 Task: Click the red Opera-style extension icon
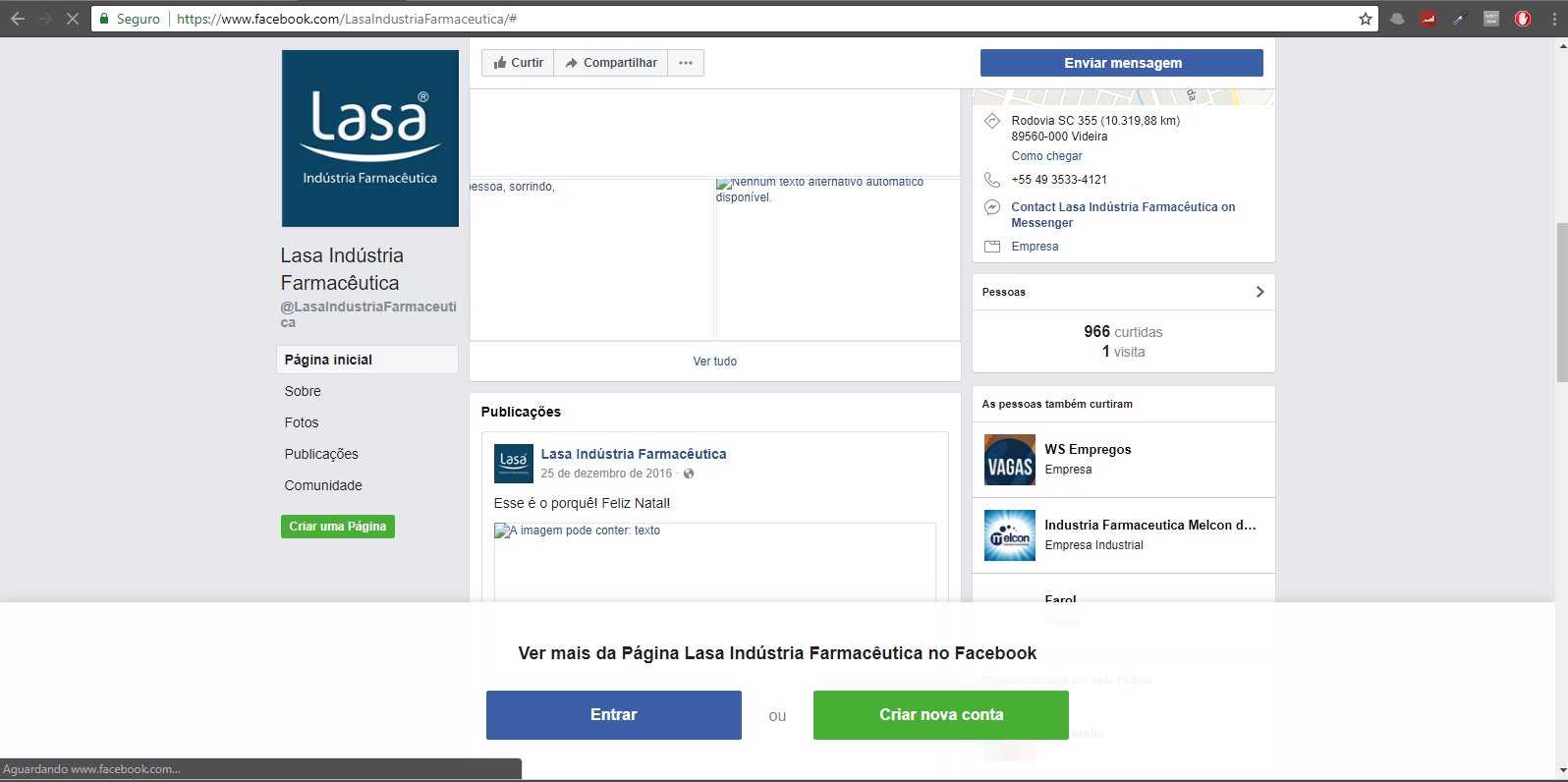[x=1523, y=19]
